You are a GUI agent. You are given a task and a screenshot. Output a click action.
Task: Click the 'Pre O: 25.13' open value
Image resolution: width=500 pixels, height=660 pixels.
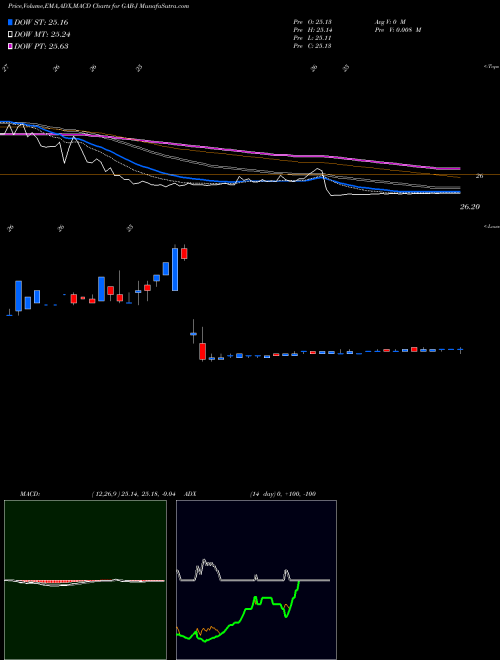coord(312,22)
